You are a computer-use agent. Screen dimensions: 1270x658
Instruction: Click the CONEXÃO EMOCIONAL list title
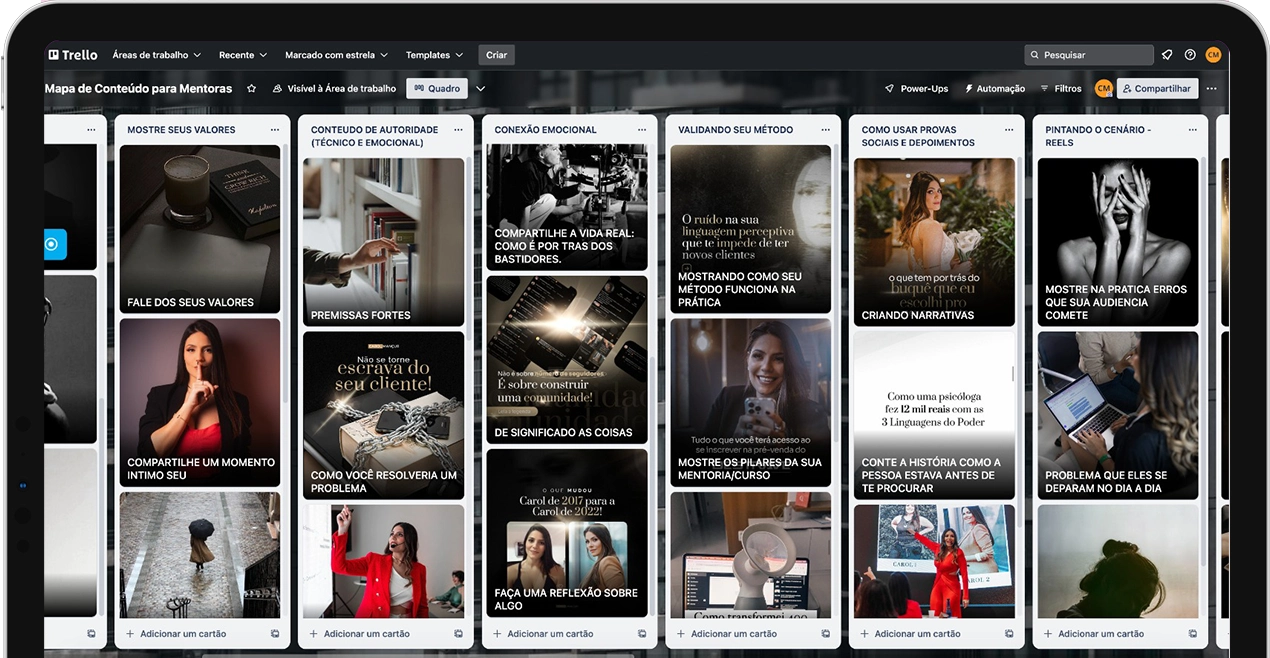pyautogui.click(x=545, y=130)
